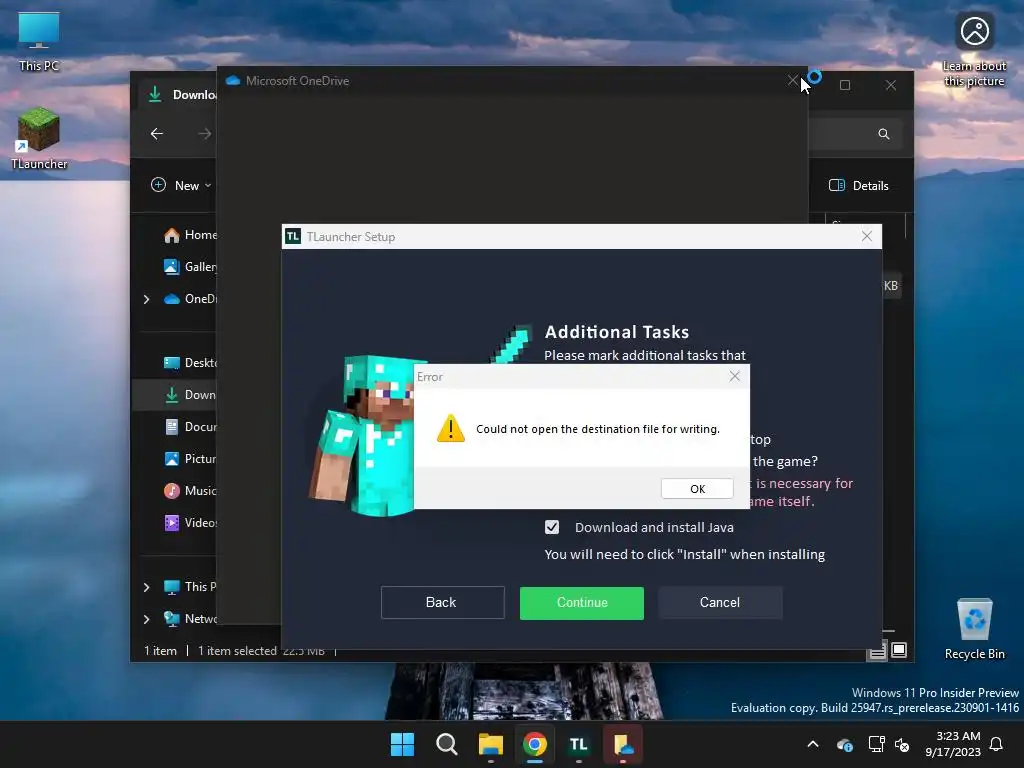
Task: Click the installer icon in taskbar
Action: coord(622,744)
